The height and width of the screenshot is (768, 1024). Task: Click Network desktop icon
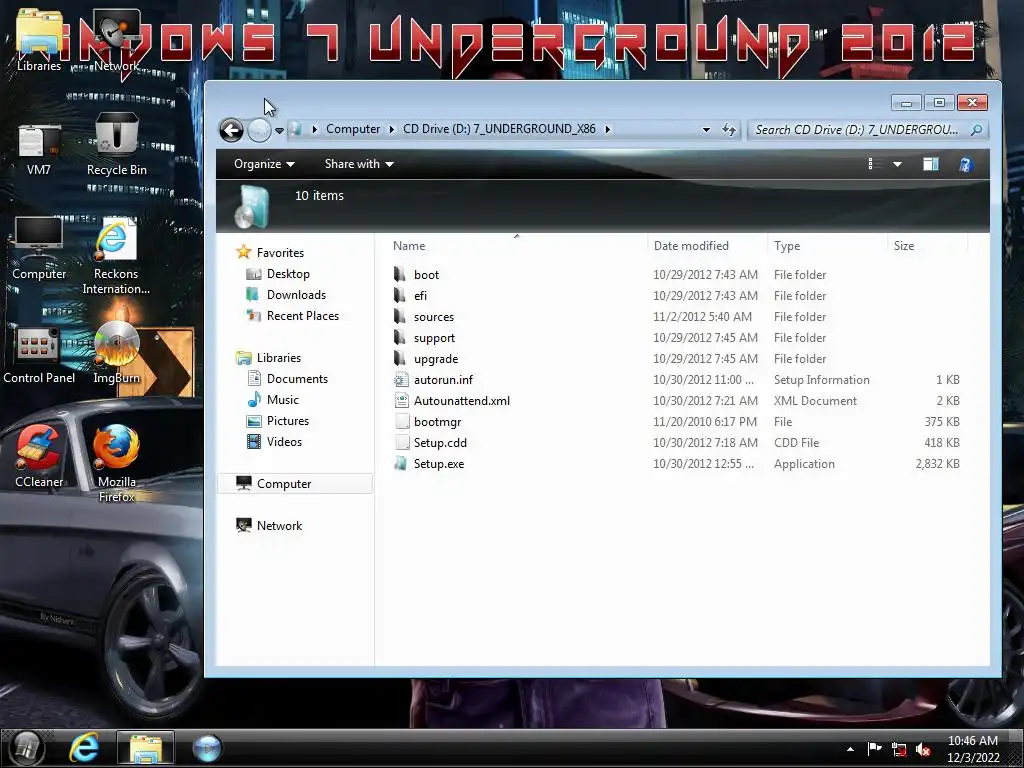[x=116, y=40]
